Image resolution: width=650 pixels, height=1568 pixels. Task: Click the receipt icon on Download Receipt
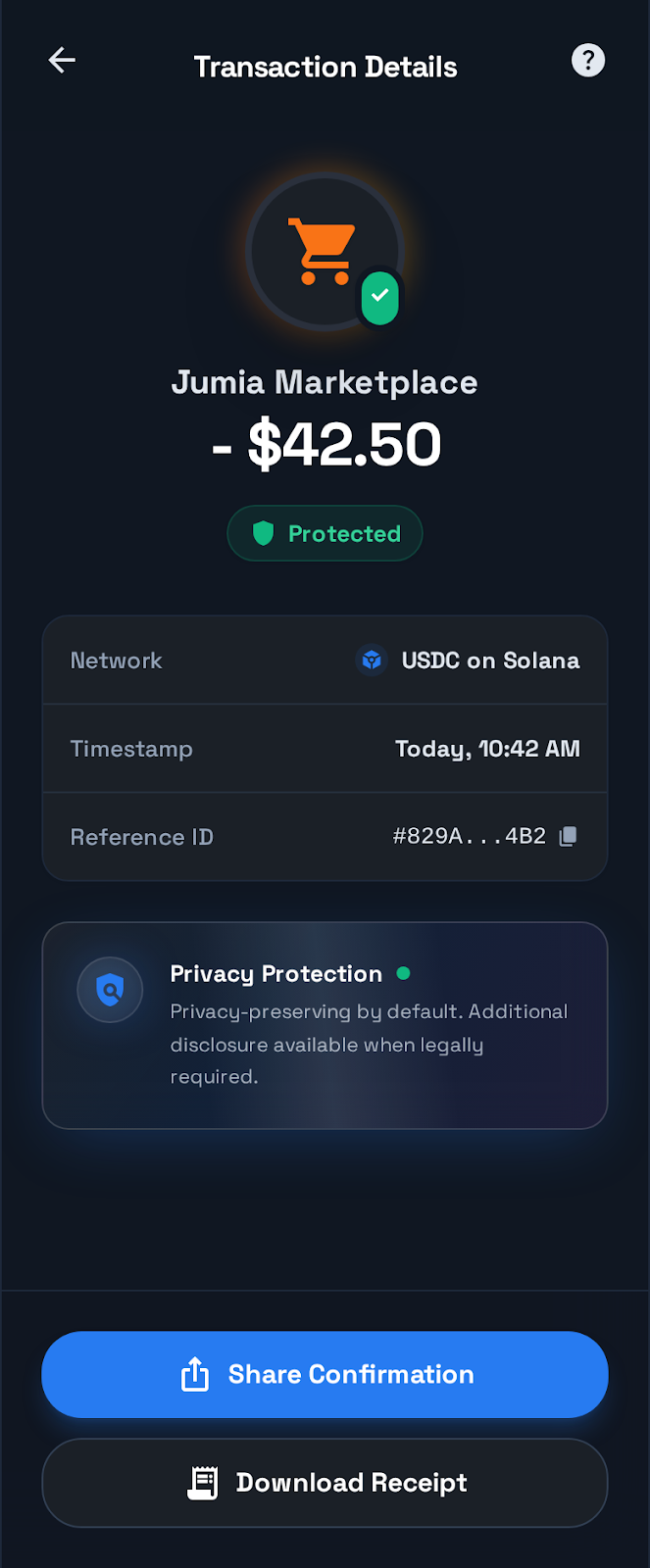click(x=203, y=1483)
